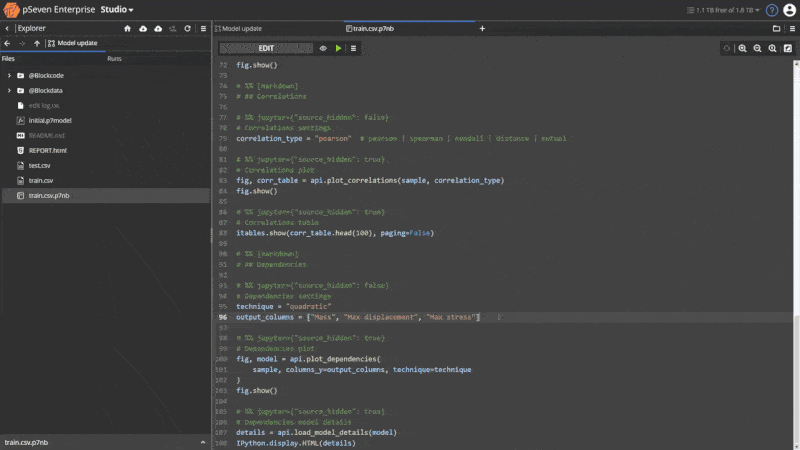Click the correlation_type line in code
The image size is (800, 450).
pos(401,138)
